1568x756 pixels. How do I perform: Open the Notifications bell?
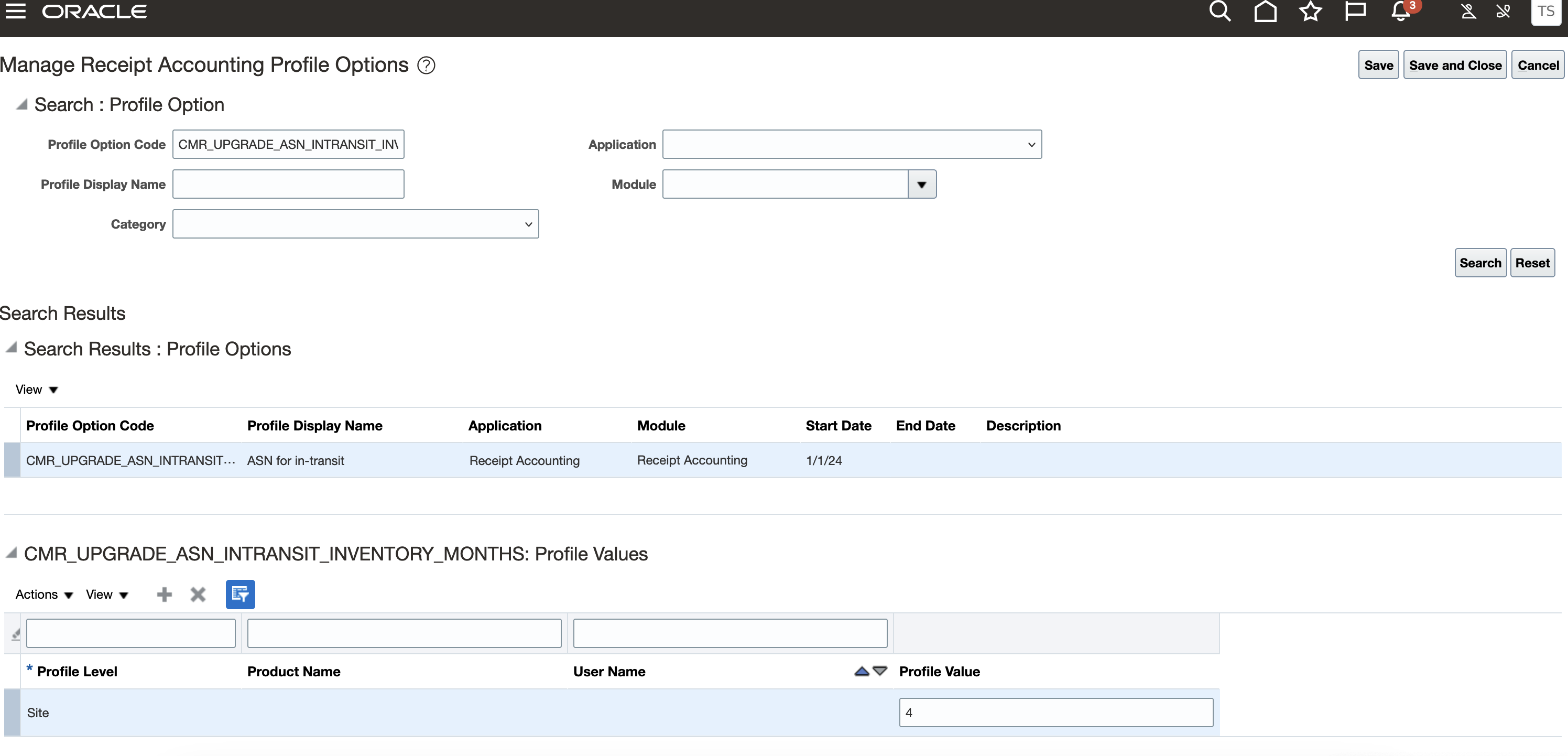(x=1402, y=11)
